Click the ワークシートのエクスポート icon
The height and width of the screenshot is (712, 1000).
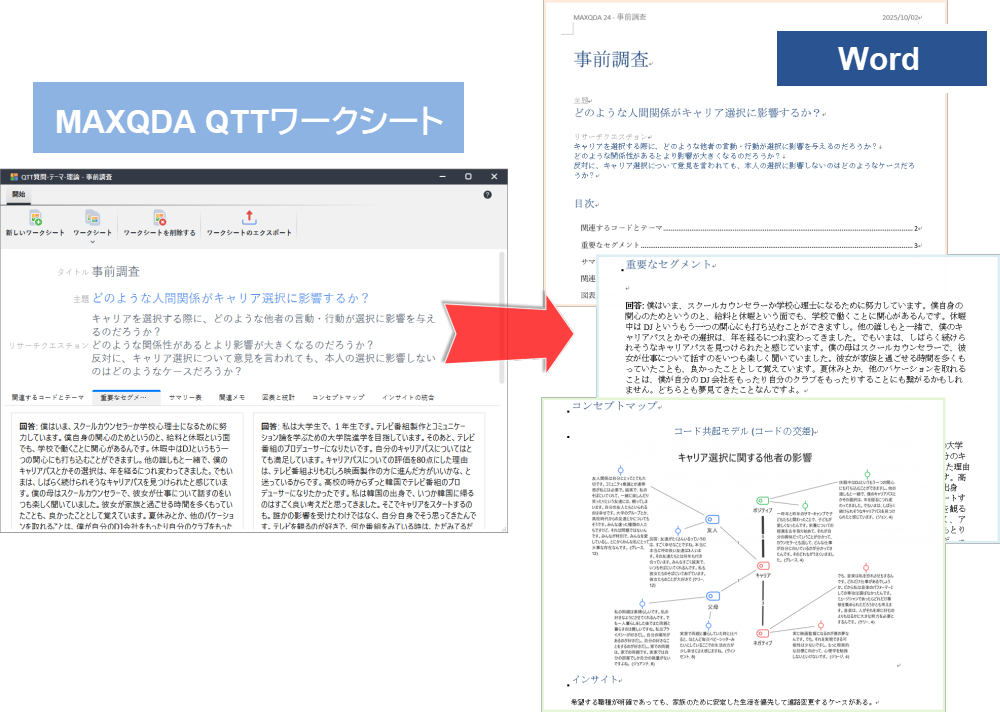pos(250,218)
